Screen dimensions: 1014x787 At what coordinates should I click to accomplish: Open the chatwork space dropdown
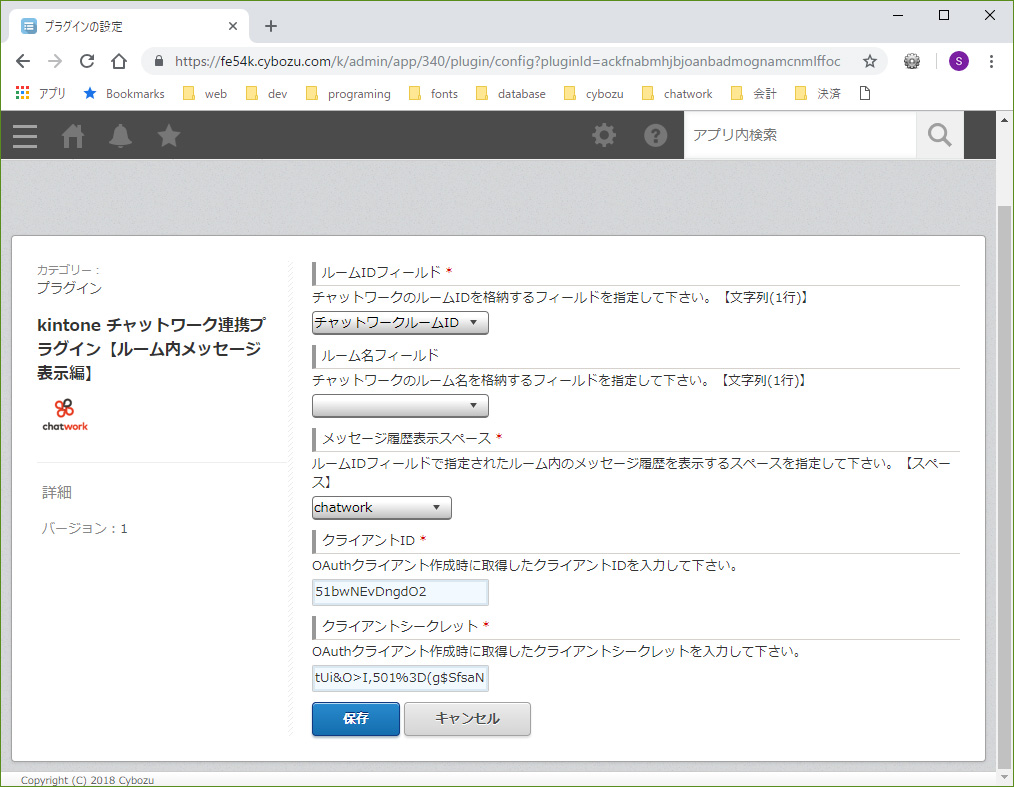point(382,508)
